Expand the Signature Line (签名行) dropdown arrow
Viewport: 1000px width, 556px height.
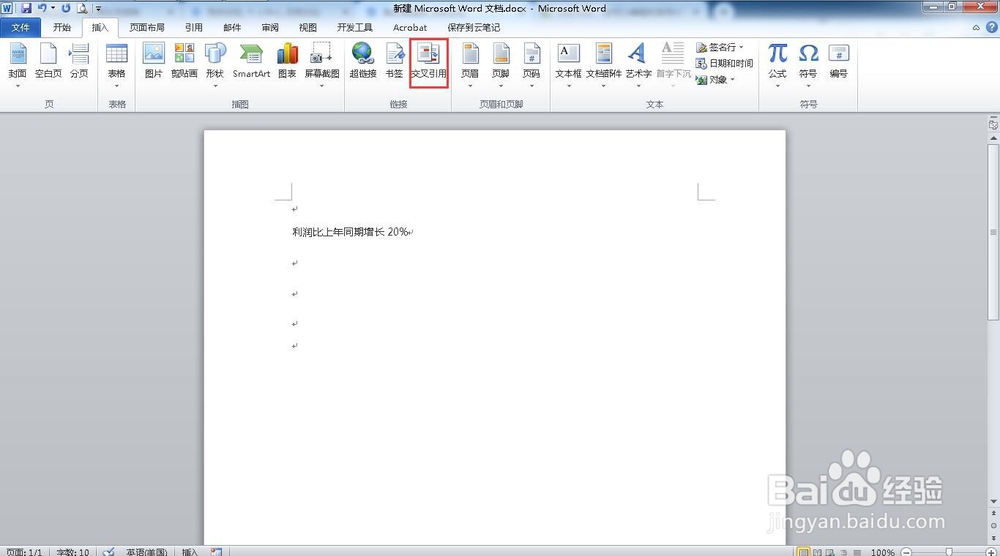tap(741, 47)
